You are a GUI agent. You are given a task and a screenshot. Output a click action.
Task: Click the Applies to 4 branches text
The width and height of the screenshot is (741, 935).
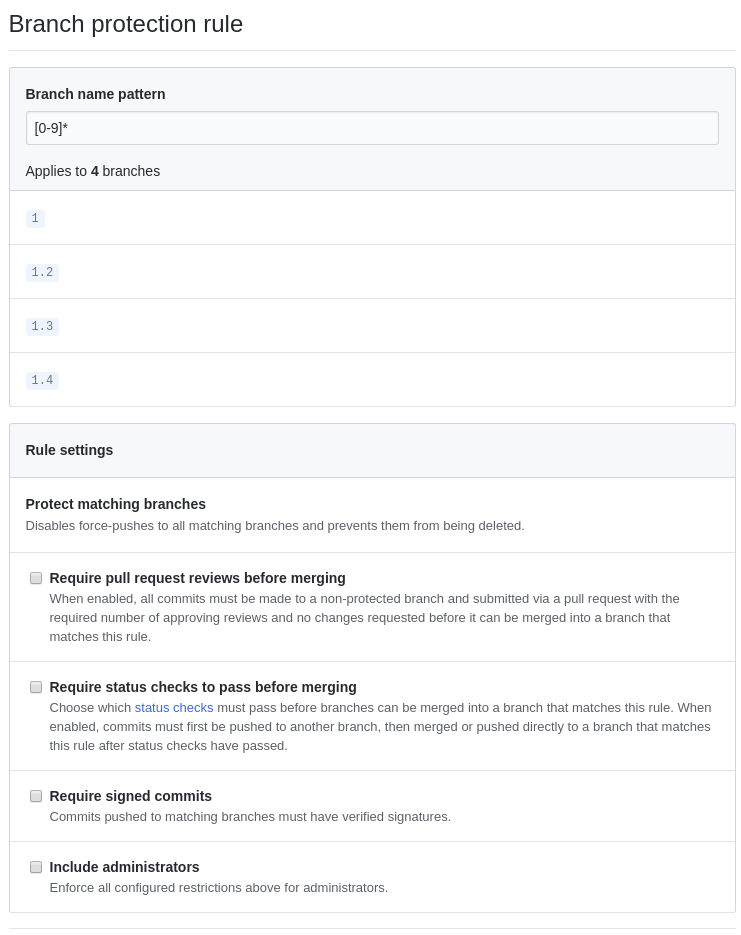[x=93, y=171]
